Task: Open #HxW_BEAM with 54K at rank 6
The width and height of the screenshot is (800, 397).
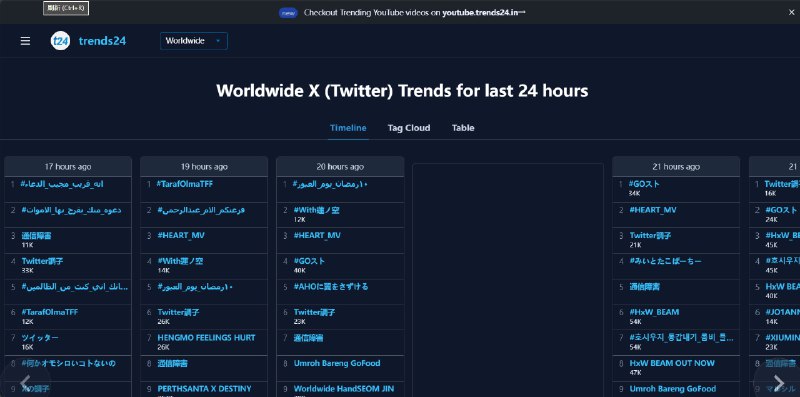Action: pos(654,312)
